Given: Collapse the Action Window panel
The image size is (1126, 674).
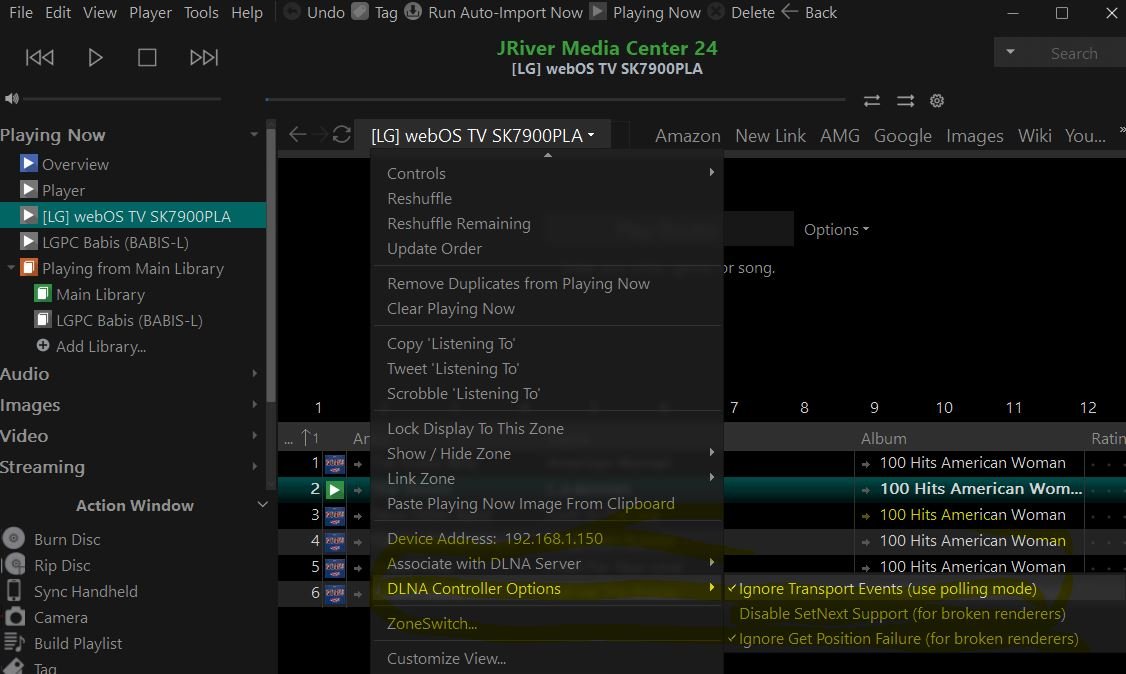Looking at the screenshot, I should [262, 505].
